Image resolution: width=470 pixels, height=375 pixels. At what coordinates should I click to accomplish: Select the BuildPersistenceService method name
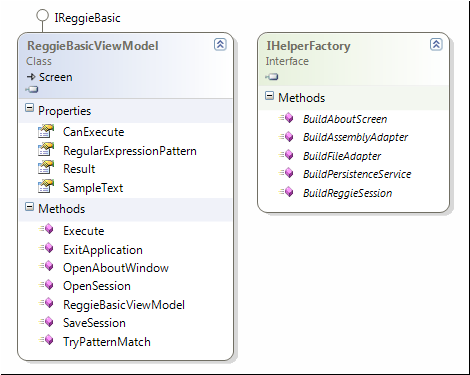357,174
